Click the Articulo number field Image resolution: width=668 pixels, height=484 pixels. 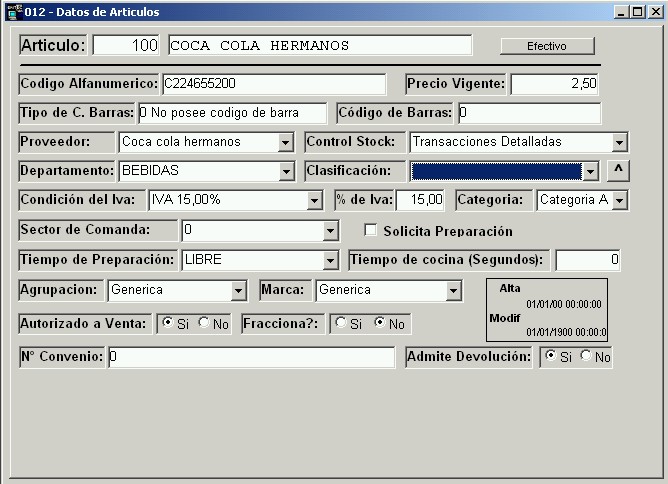click(x=126, y=45)
